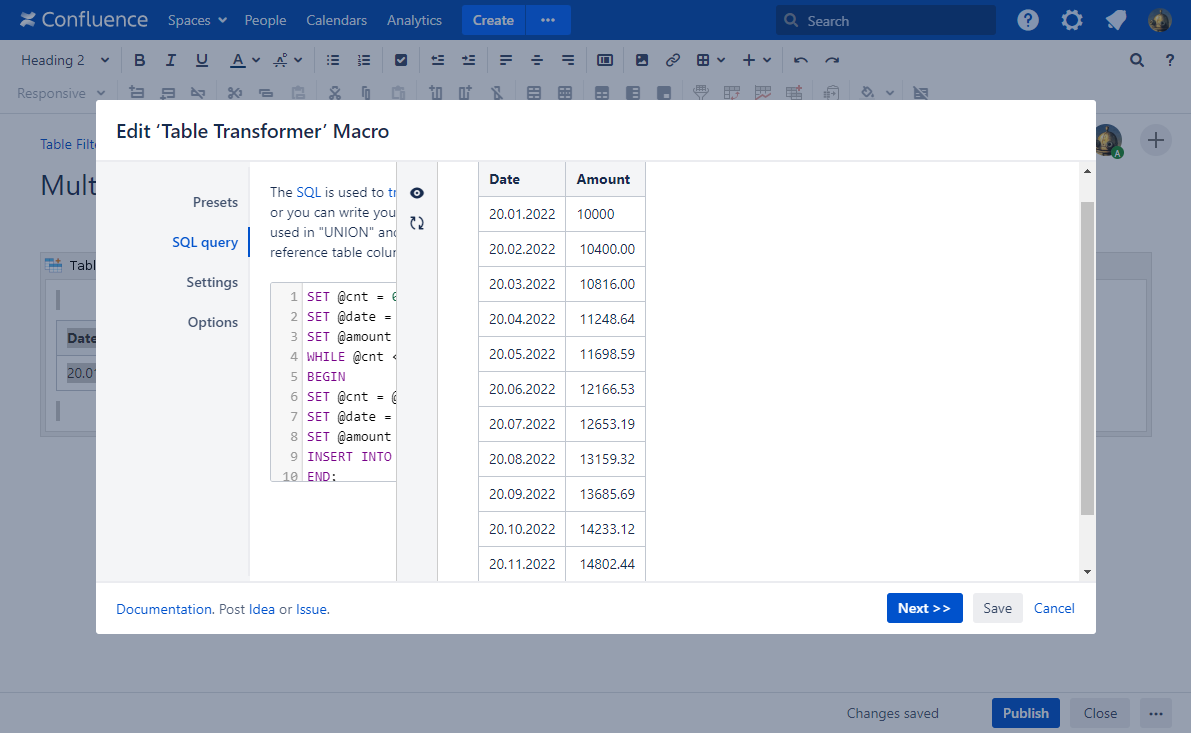1191x733 pixels.
Task: Click in the Search field
Action: pyautogui.click(x=886, y=21)
